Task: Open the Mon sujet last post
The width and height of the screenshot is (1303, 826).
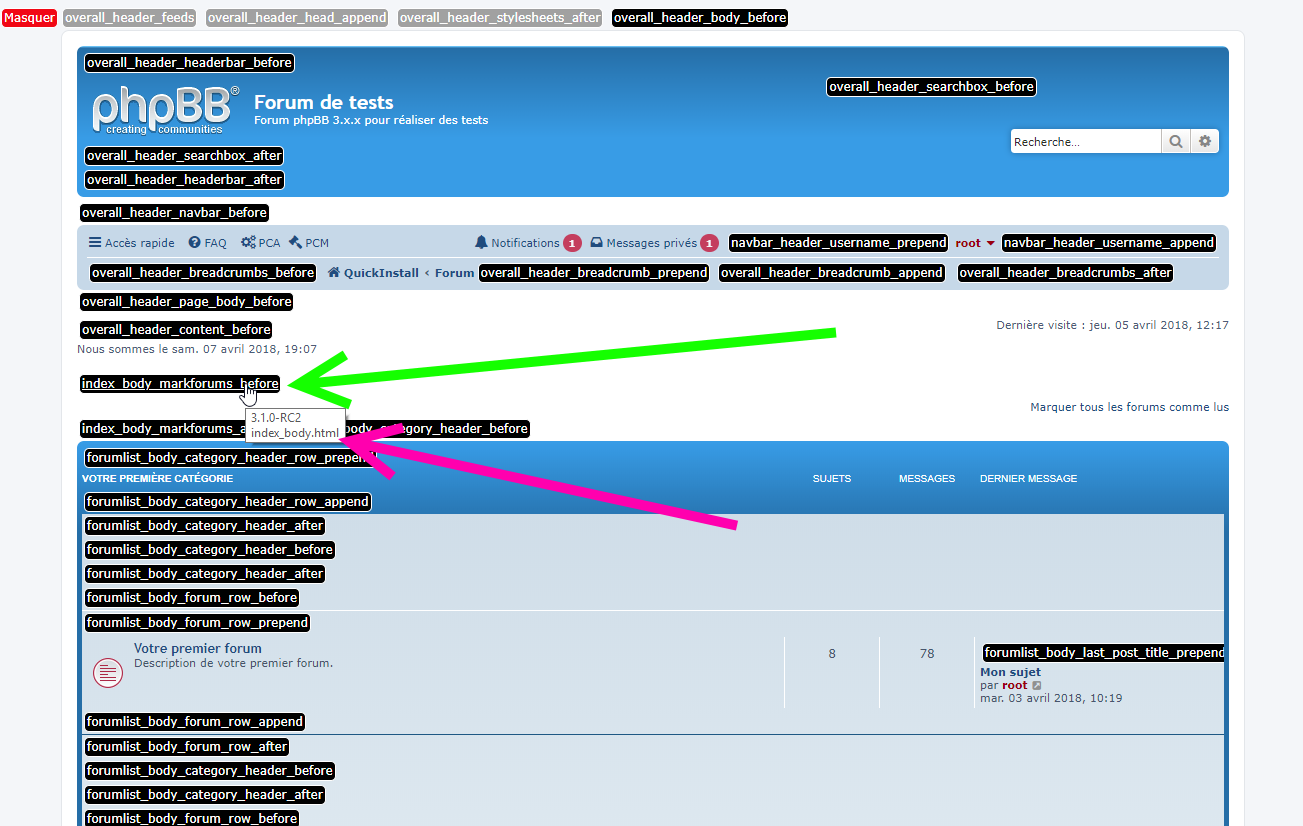Action: pos(1010,672)
